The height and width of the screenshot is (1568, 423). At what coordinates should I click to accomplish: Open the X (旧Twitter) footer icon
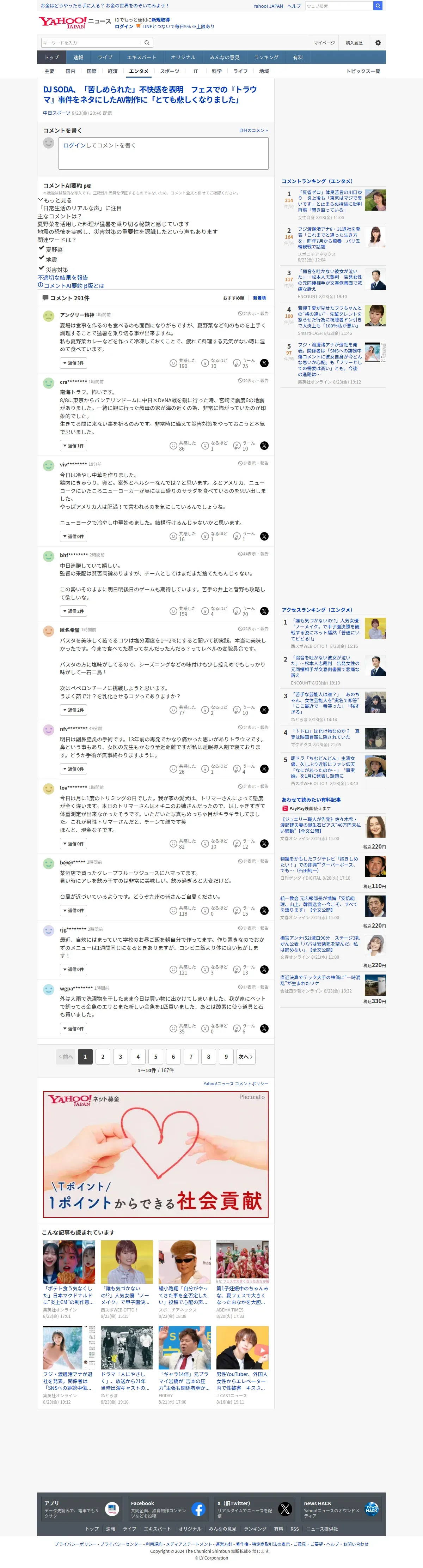(285, 1509)
